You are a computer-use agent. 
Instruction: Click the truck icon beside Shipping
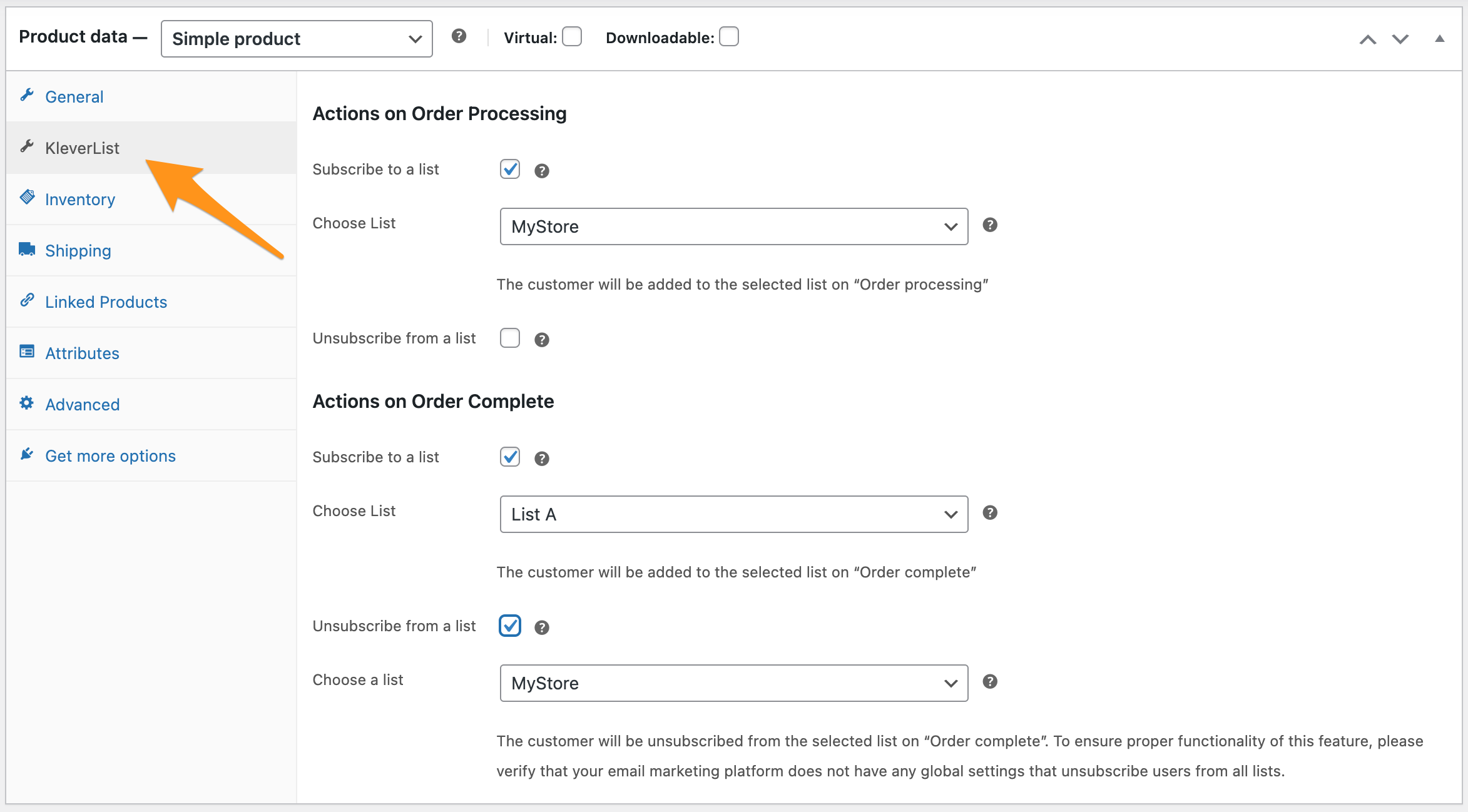click(27, 249)
